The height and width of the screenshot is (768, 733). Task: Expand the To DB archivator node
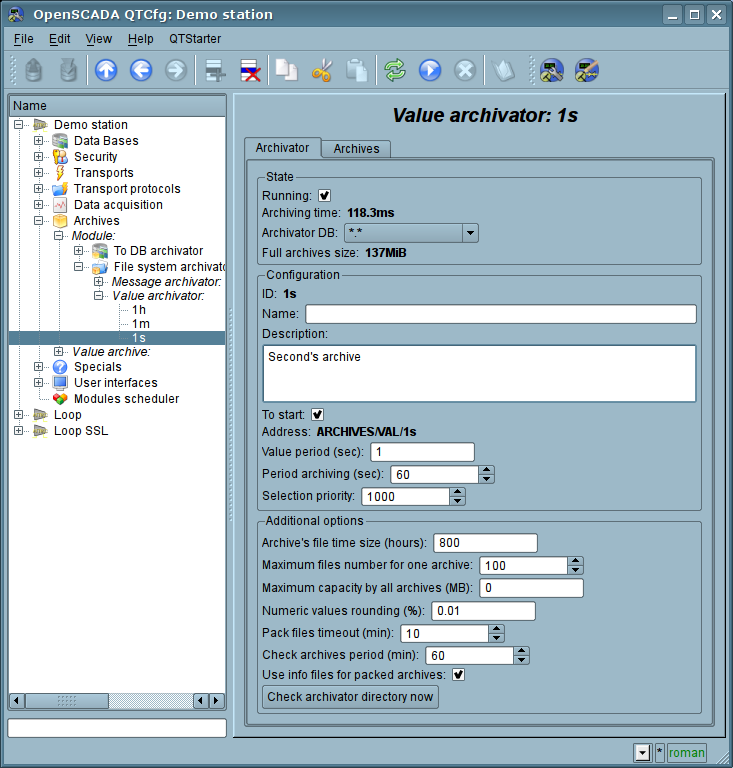point(78,250)
